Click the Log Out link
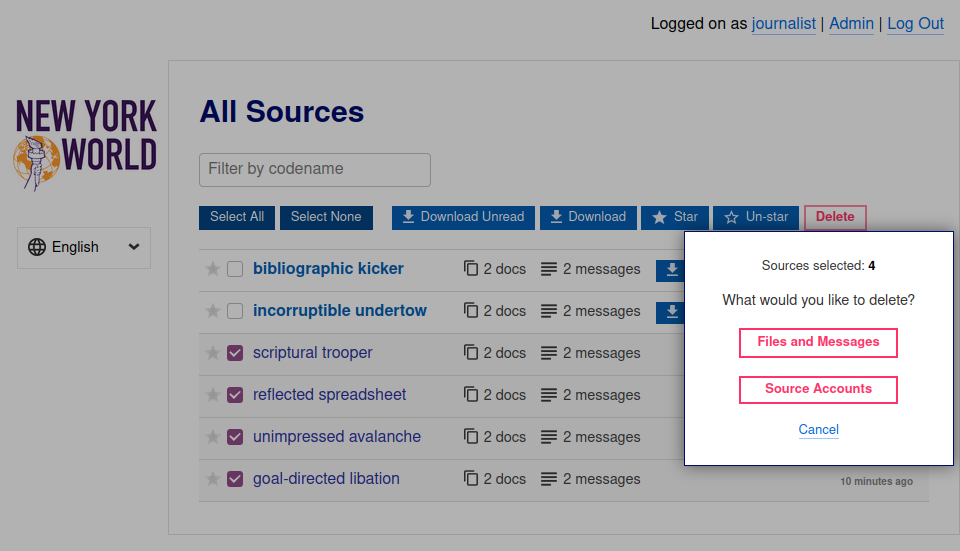Viewport: 960px width, 551px height. pos(916,24)
